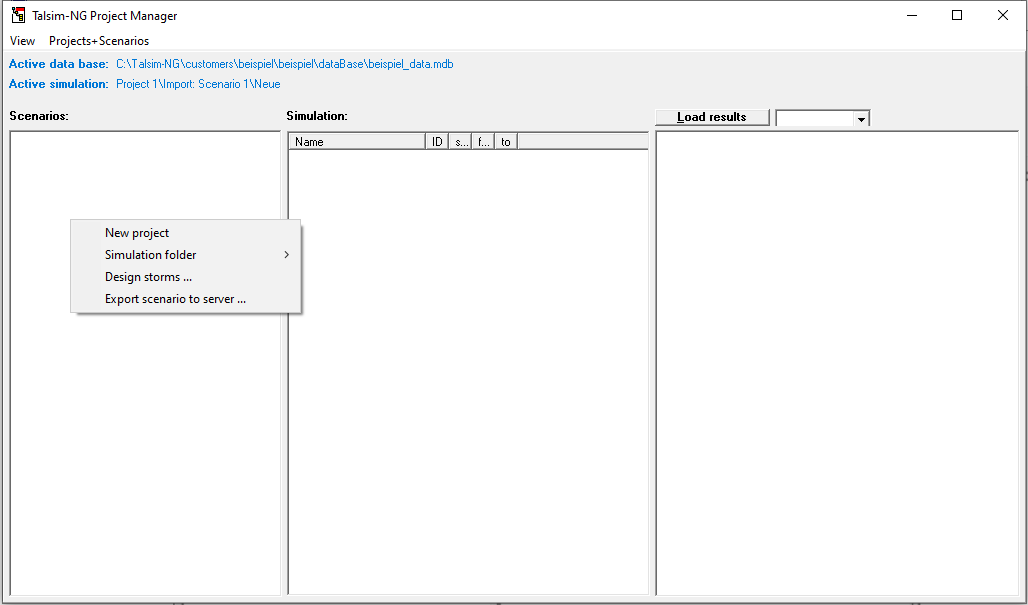Viewport: 1028px width, 605px height.
Task: Choose Design storms... from the context menu
Action: 148,277
